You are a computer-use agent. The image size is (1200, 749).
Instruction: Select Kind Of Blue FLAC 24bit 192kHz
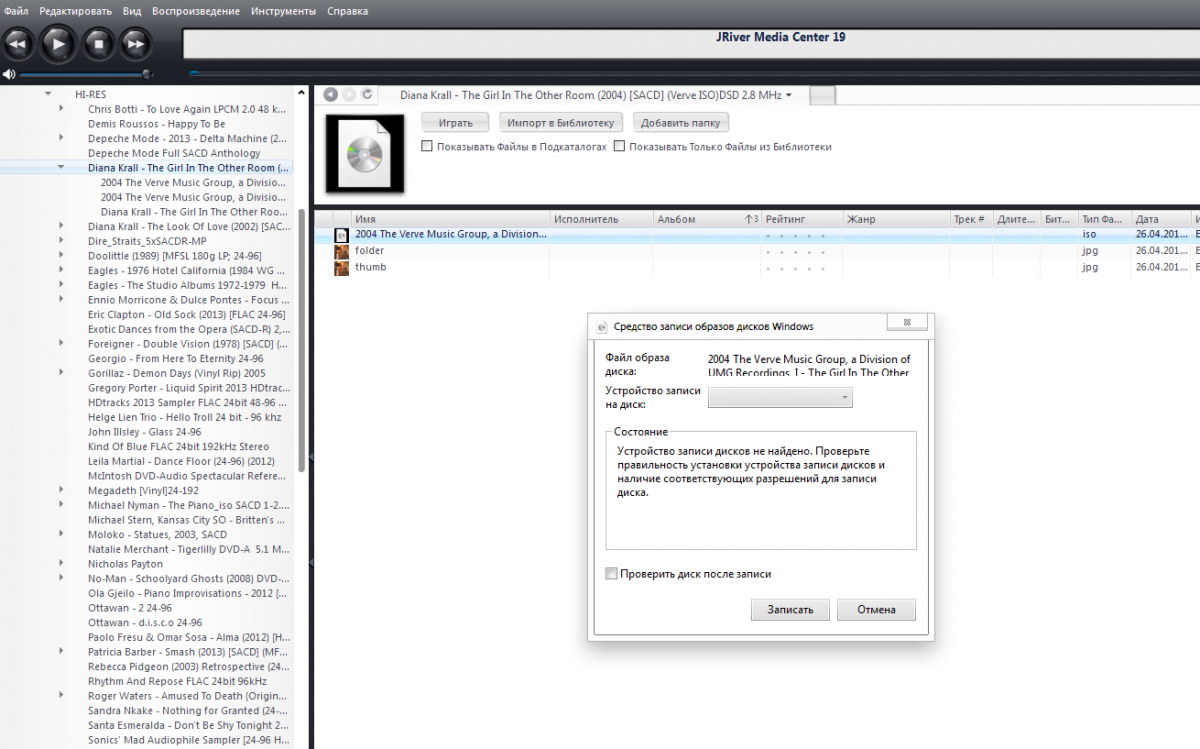tap(178, 447)
